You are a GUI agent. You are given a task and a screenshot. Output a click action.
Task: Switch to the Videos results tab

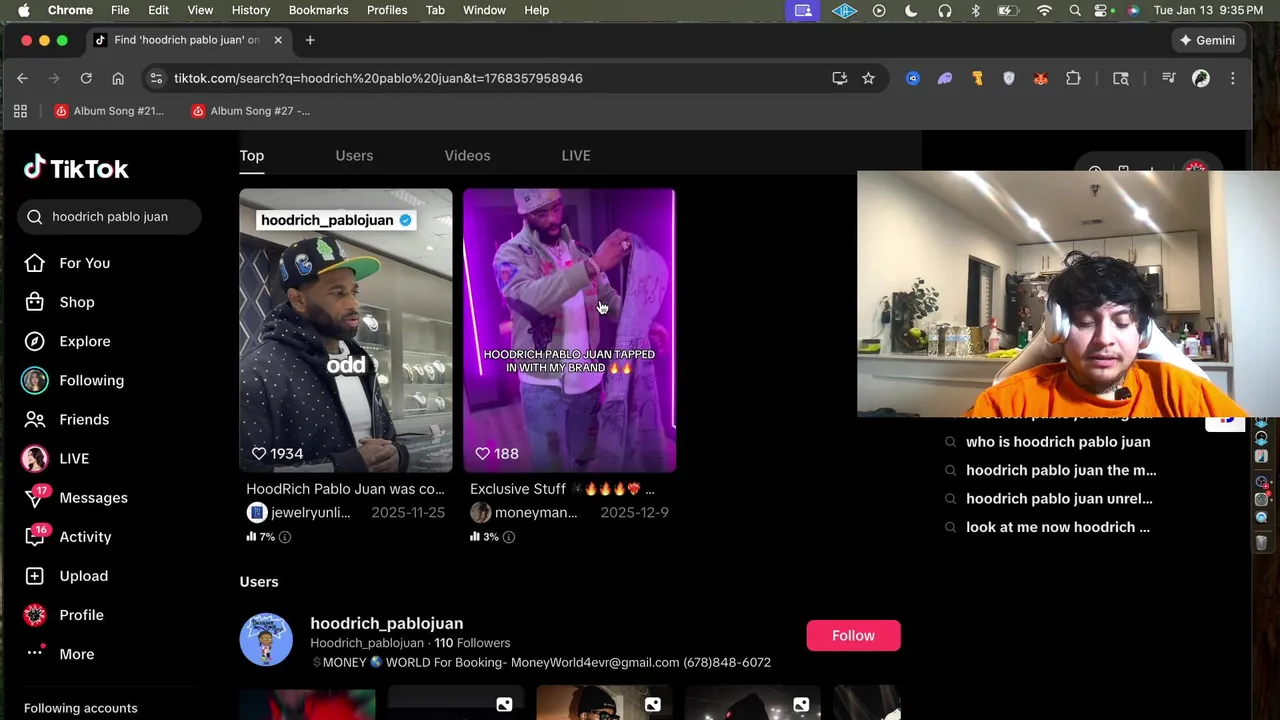pyautogui.click(x=467, y=156)
